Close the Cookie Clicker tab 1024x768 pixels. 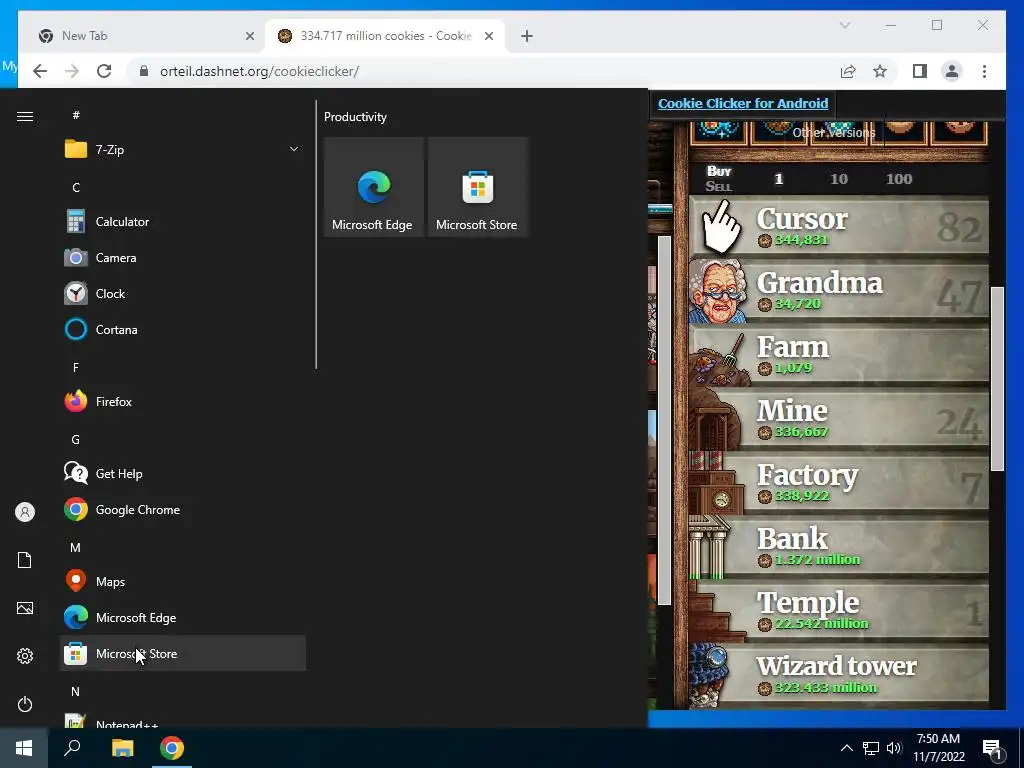click(488, 37)
